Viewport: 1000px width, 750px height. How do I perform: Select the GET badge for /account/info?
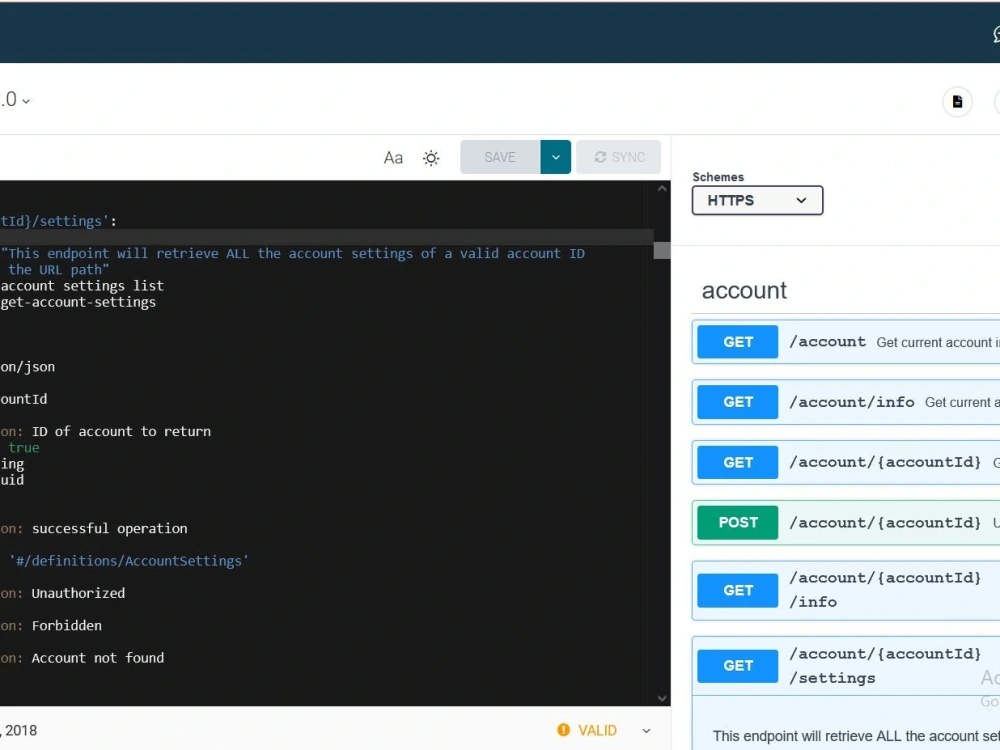coord(737,401)
